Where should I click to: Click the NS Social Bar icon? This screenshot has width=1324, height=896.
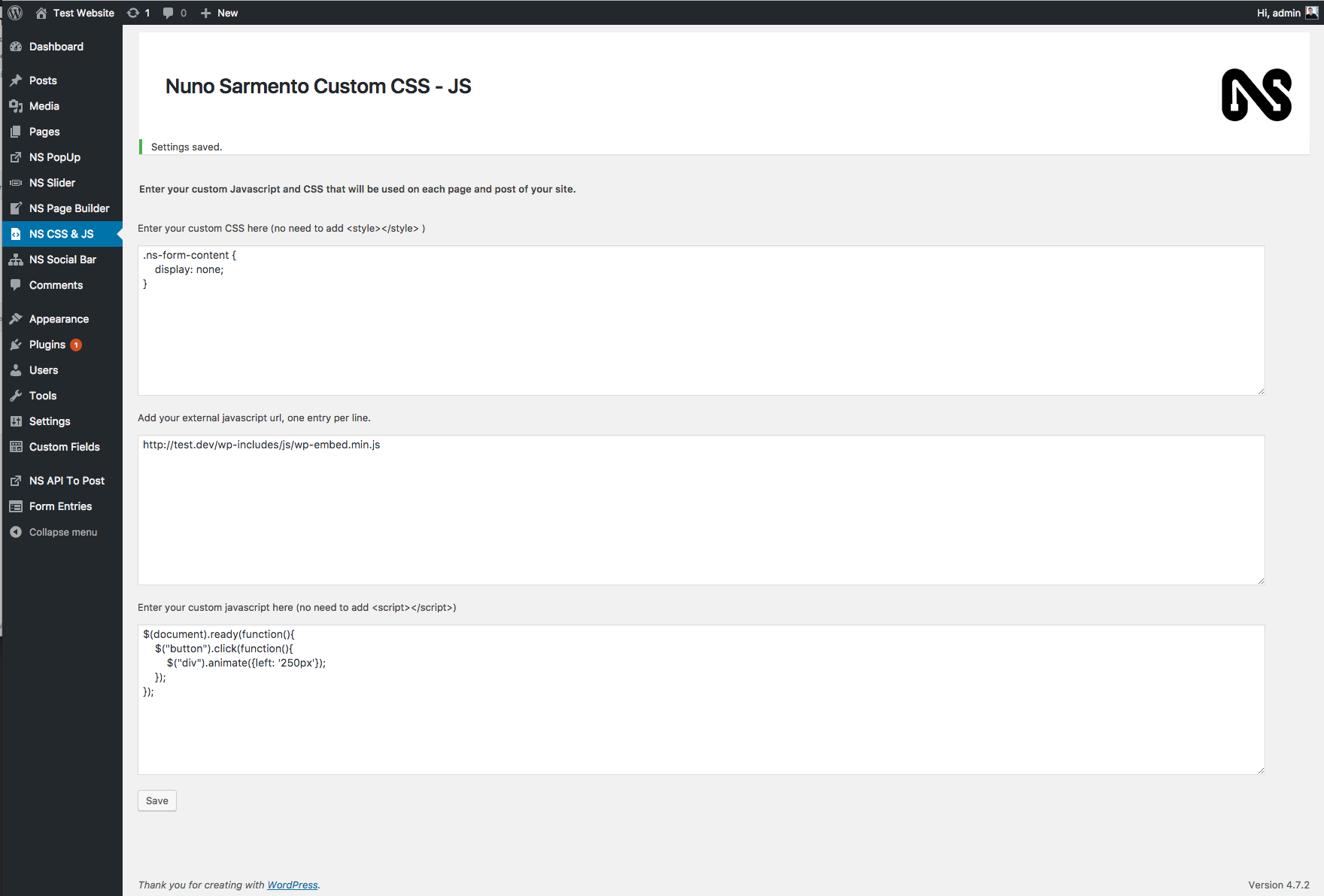coord(16,260)
